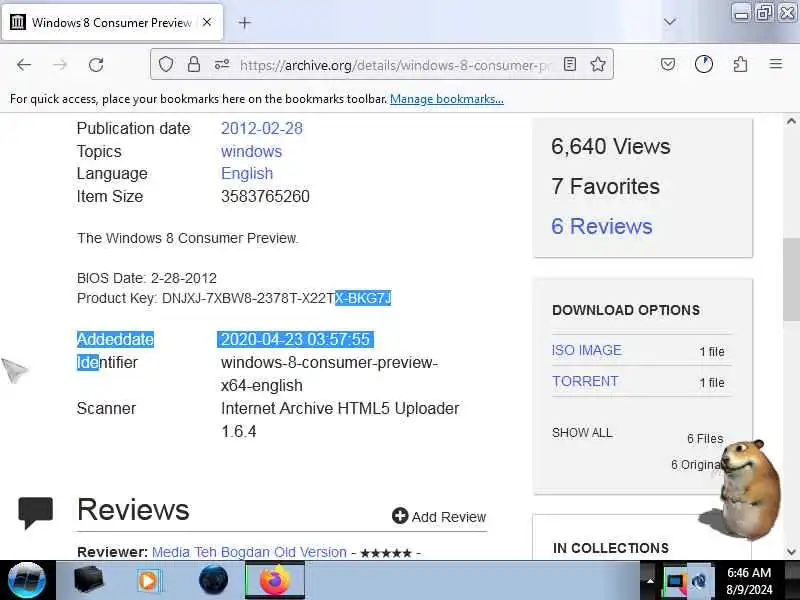Viewport: 800px width, 600px height.
Task: Open reviewer Media Teh Bogdan Old Version
Action: click(x=249, y=552)
